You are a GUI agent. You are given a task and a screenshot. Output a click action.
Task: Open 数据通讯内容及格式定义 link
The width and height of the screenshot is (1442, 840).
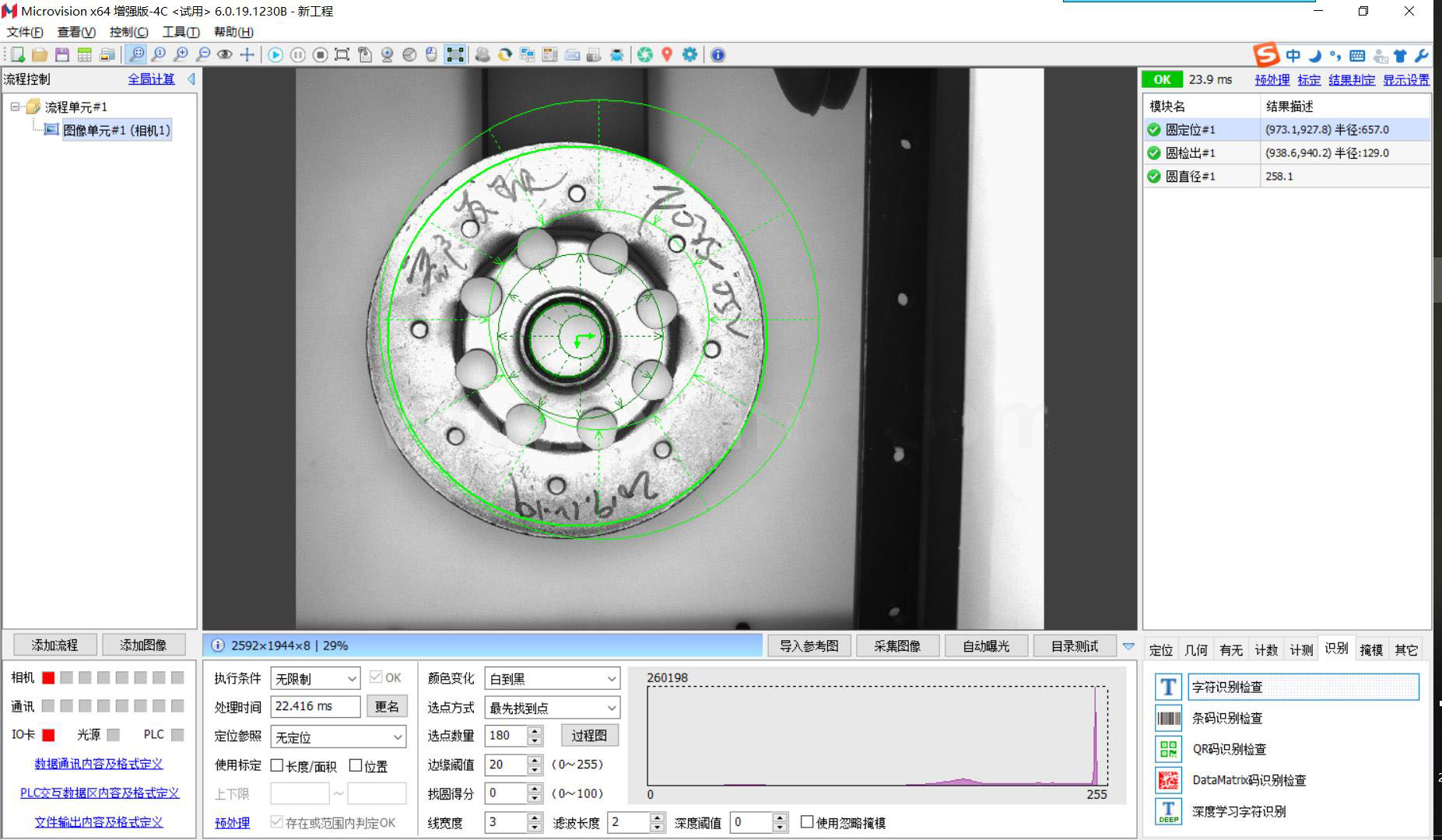click(99, 764)
